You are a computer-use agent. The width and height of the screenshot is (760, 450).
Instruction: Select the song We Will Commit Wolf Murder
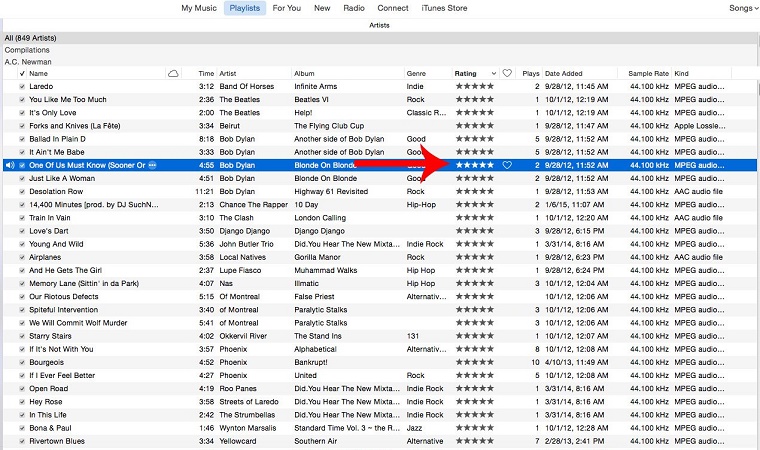pos(78,322)
